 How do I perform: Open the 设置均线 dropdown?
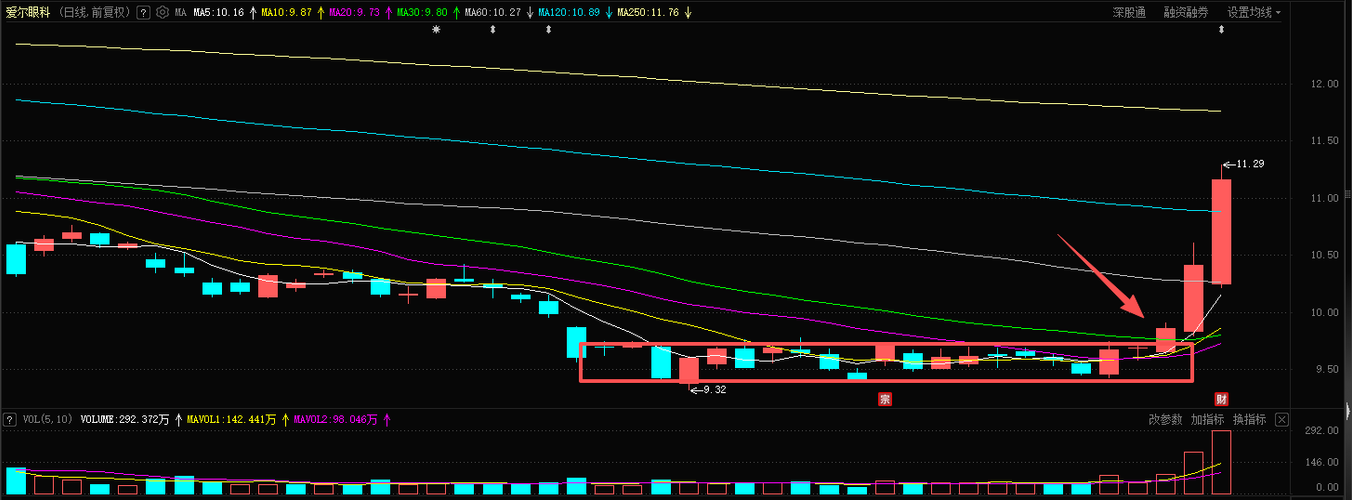click(1255, 13)
